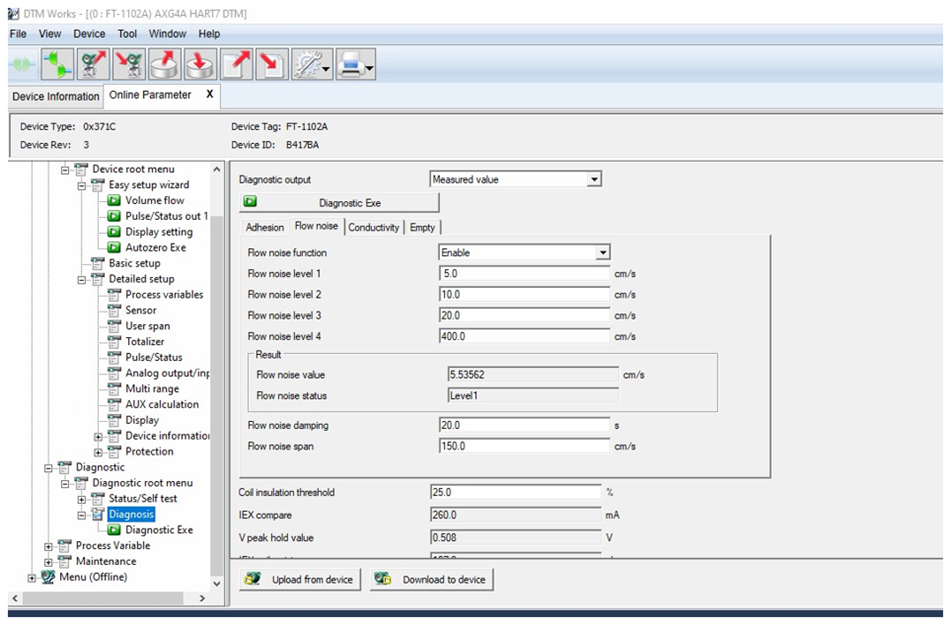Click the Flow noise damping field
950x624 pixels.
point(524,425)
